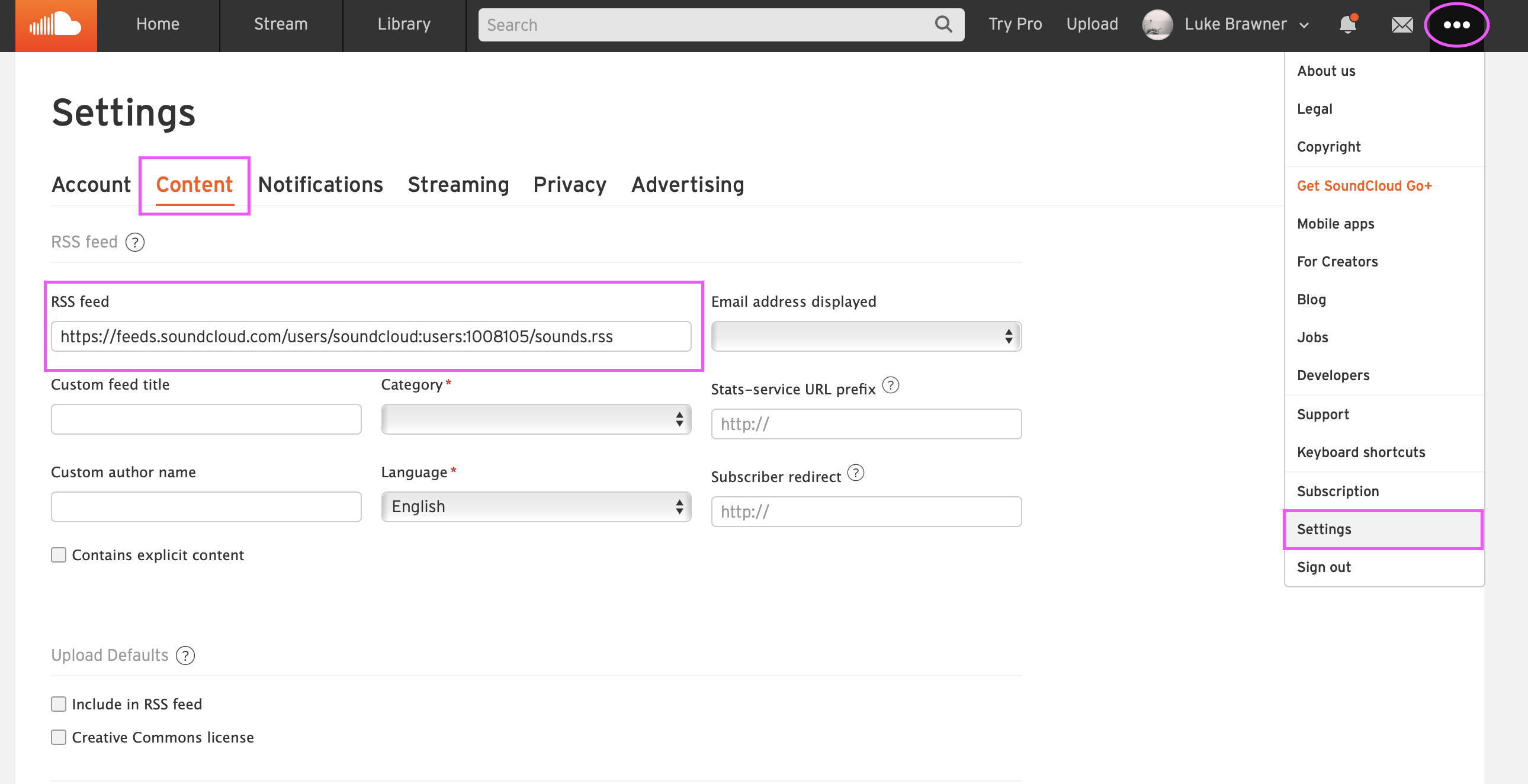1528x784 pixels.
Task: Open the Advertising tab
Action: coord(688,184)
